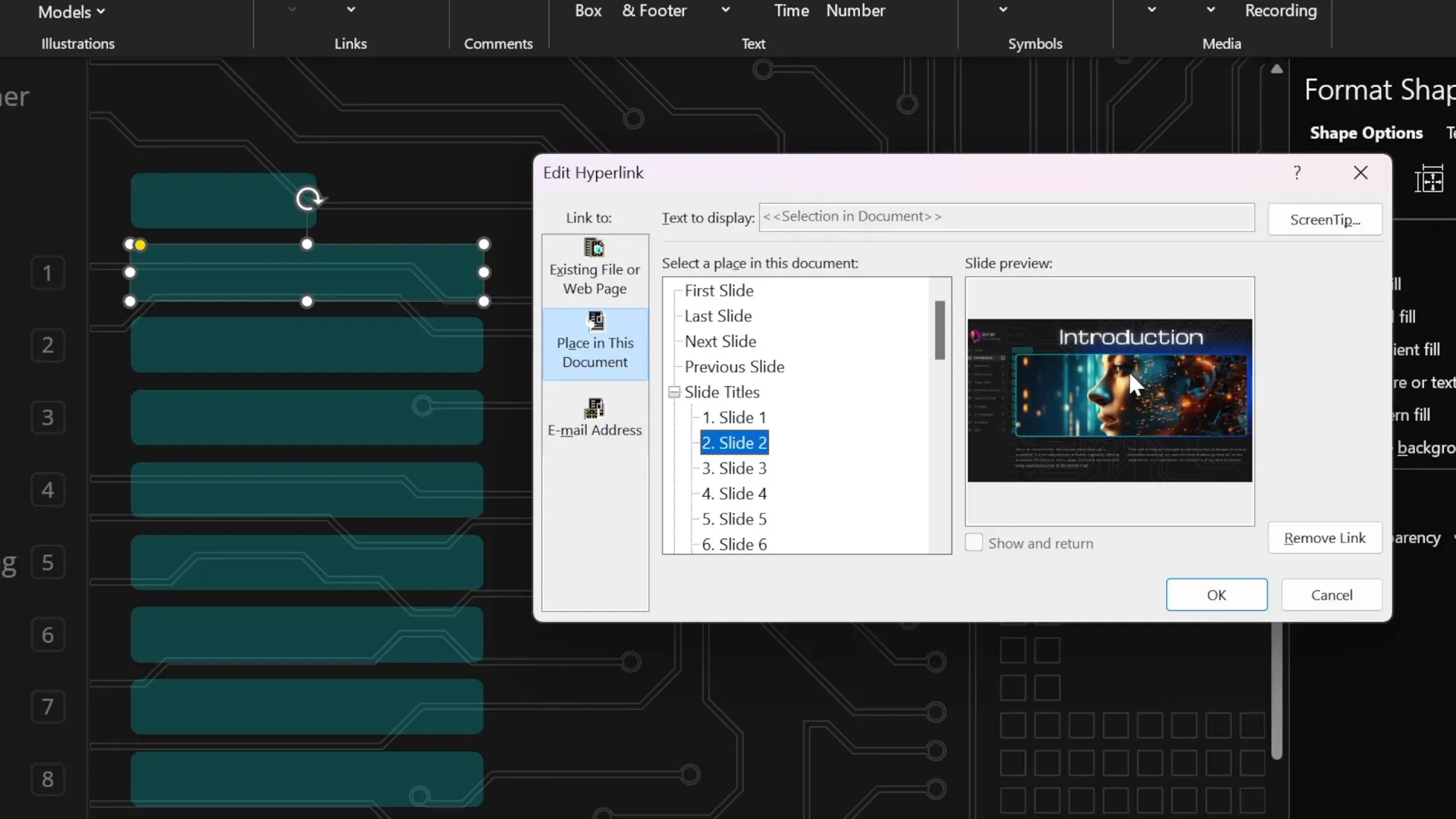The height and width of the screenshot is (819, 1456).
Task: Open first dropdown arrow in Media group
Action: (1152, 10)
